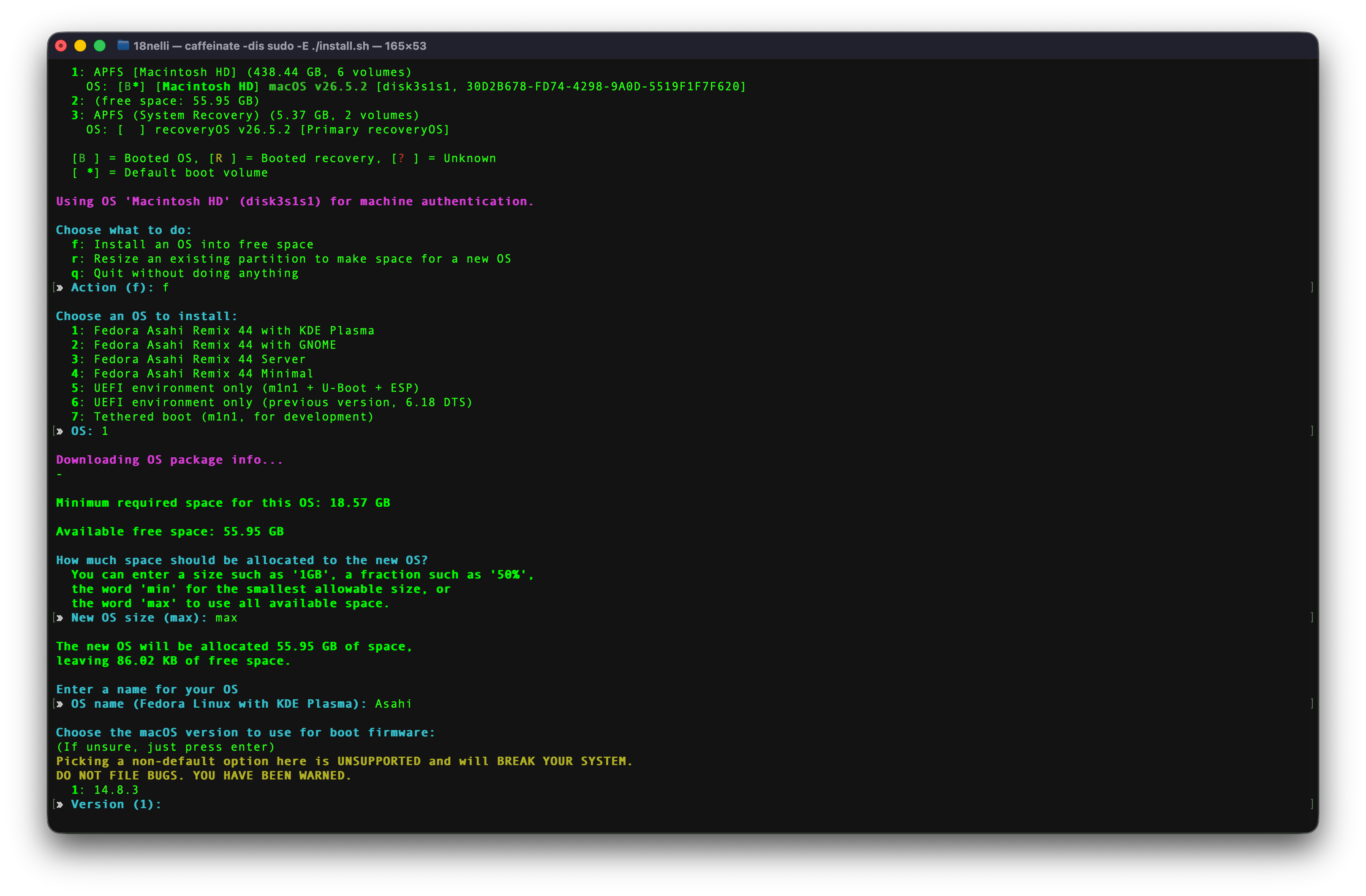The image size is (1366, 896).
Task: Select the '1: 14.8.3' firmware version line
Action: pyautogui.click(x=104, y=790)
